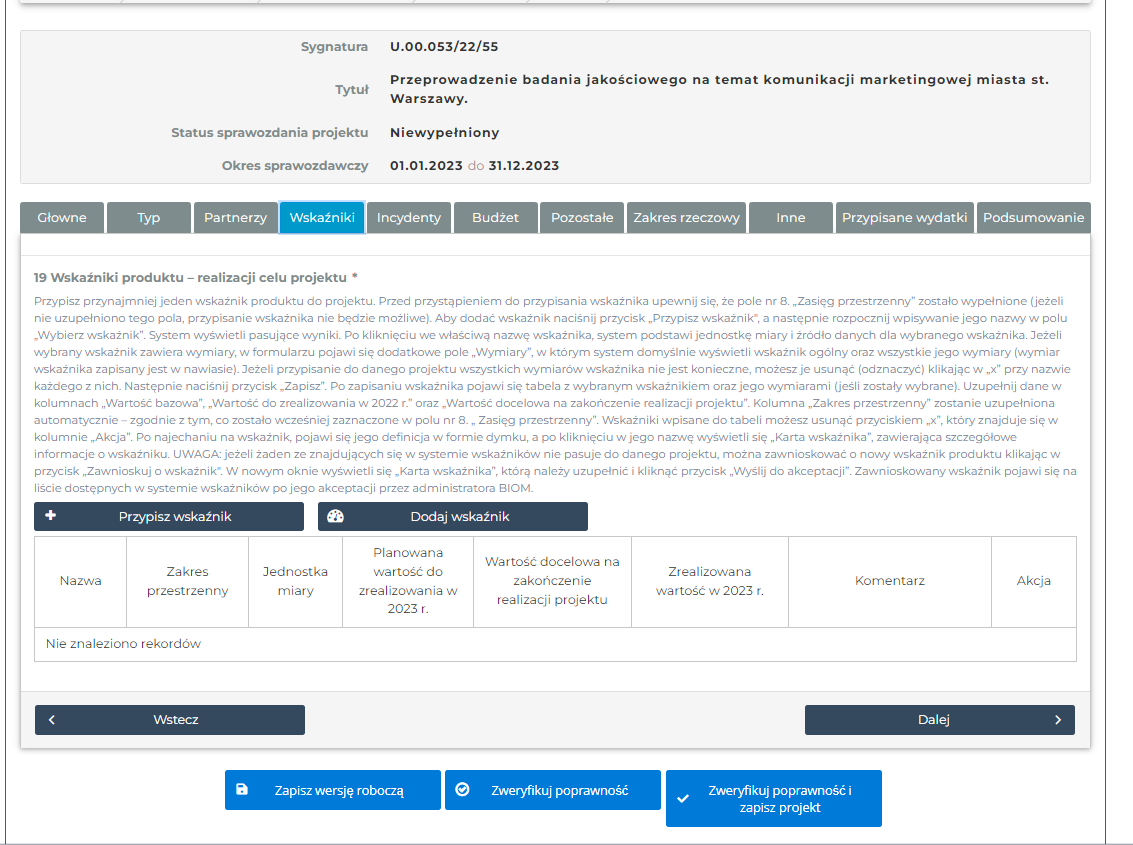Select the Wskaźniki tab

(321, 217)
